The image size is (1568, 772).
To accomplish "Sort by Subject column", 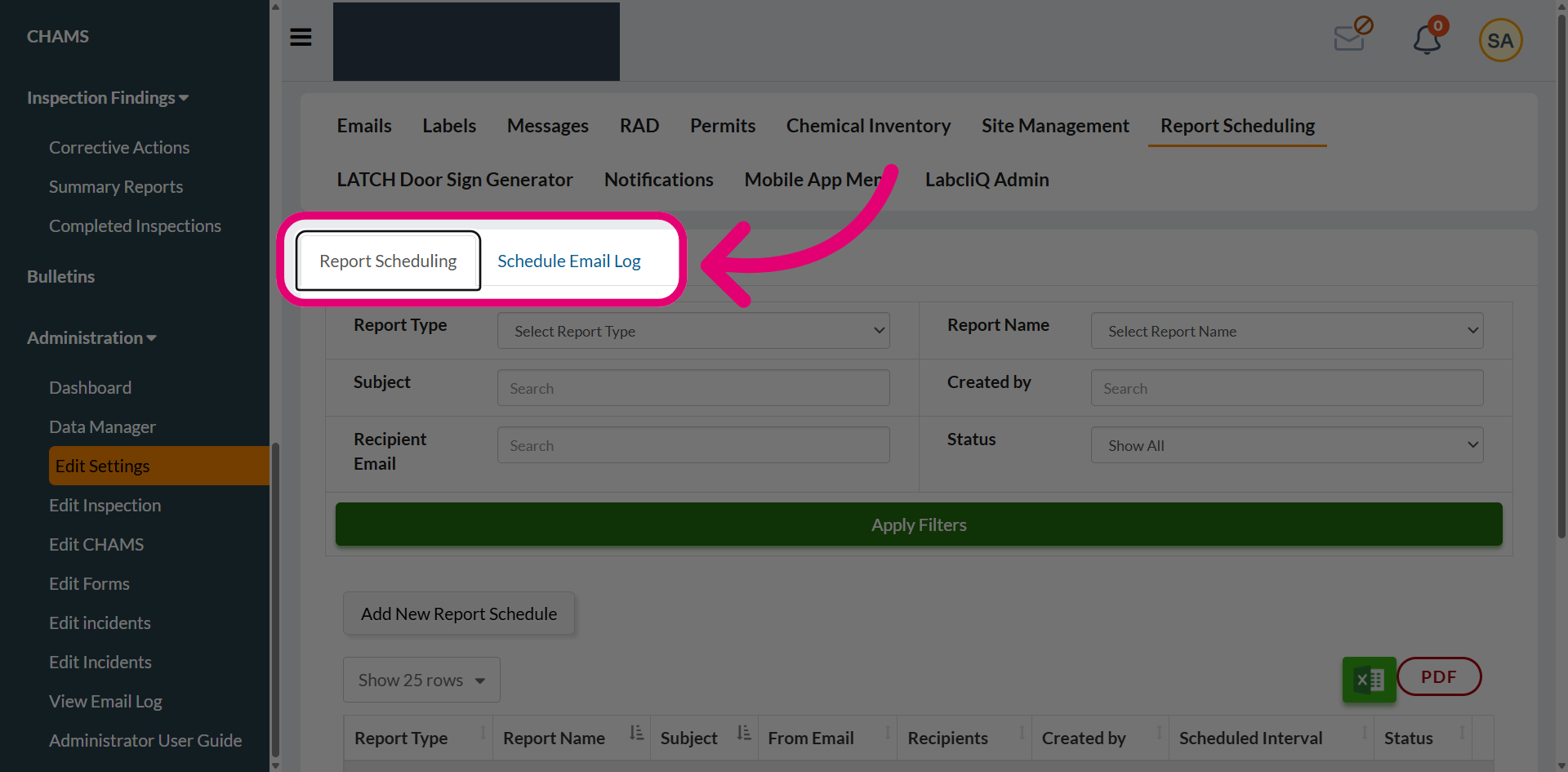I will click(x=704, y=738).
